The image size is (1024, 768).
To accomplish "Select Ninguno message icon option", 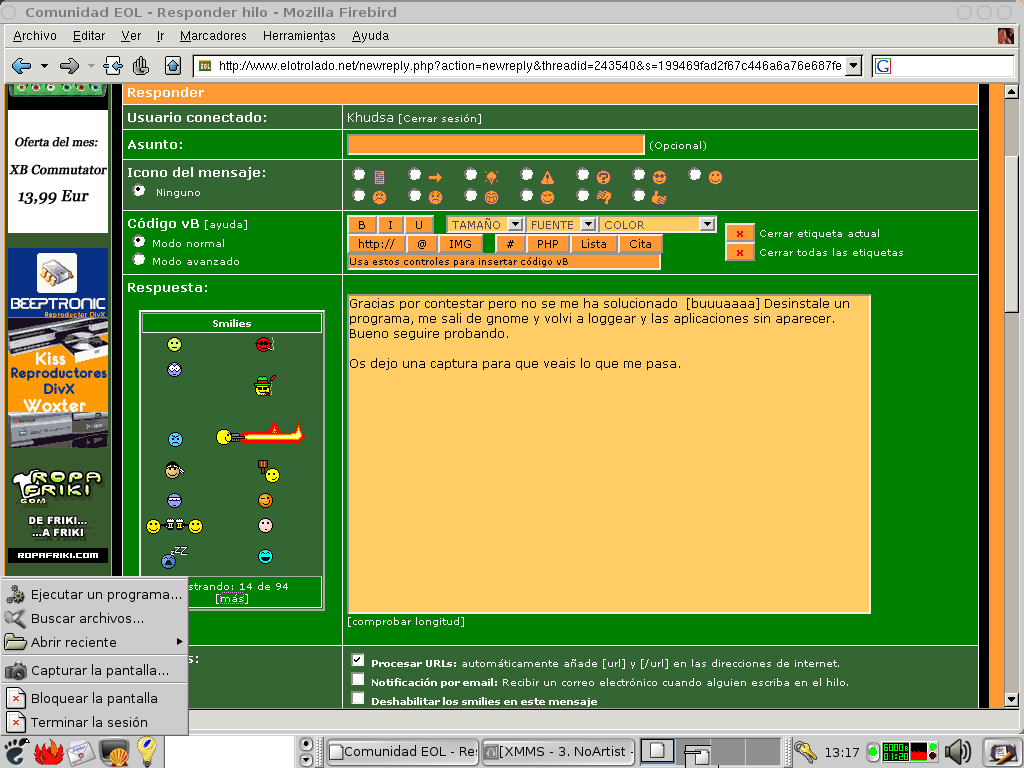I will (x=139, y=191).
